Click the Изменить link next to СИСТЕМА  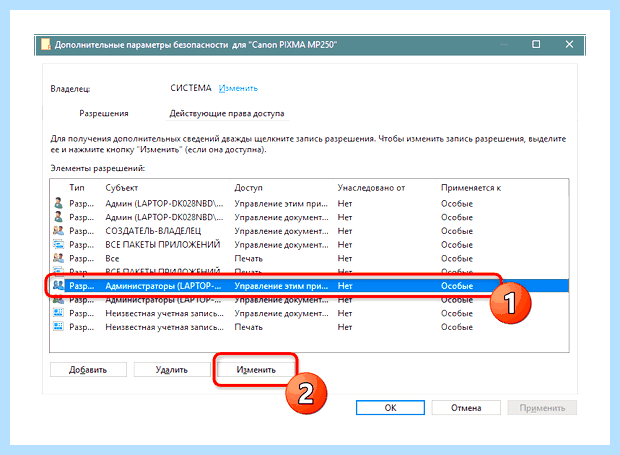point(238,88)
